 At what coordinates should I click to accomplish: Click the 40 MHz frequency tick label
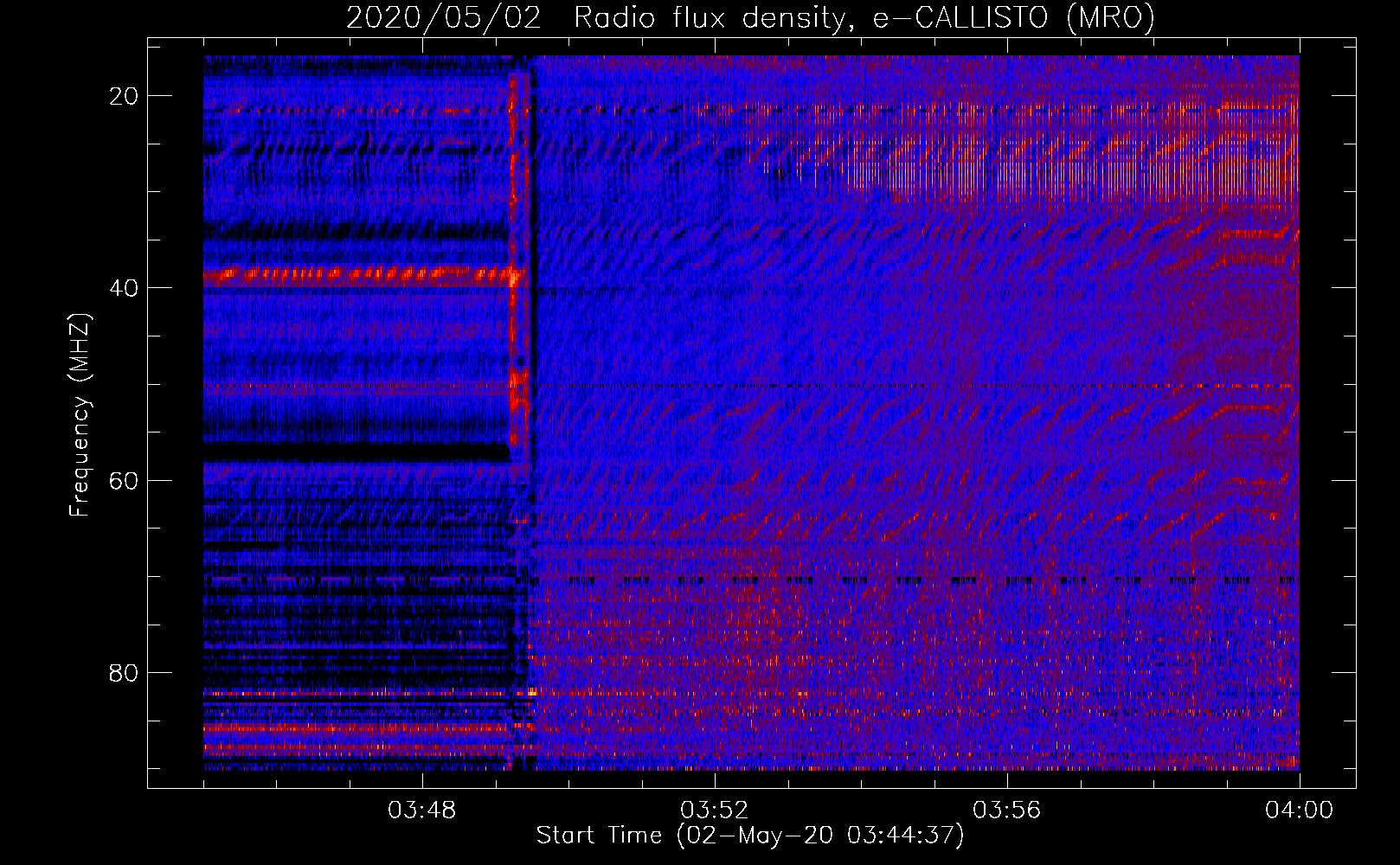pos(125,288)
